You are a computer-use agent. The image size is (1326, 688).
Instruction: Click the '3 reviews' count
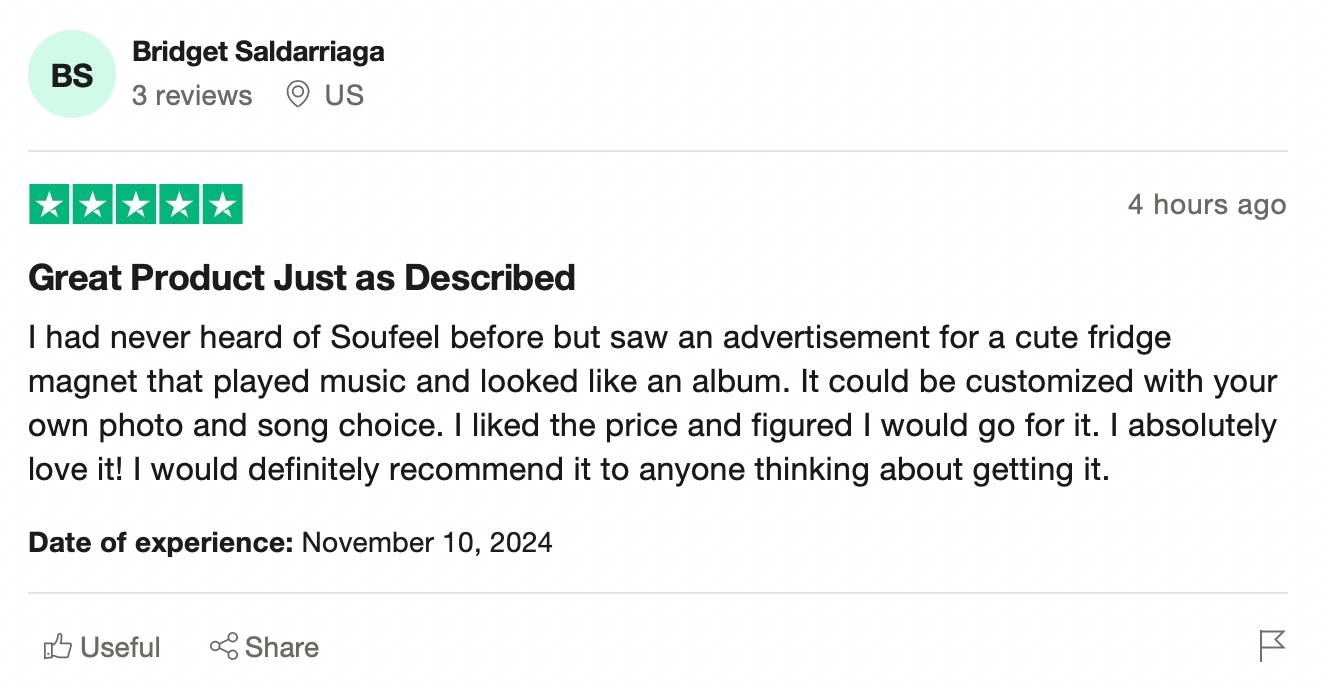[x=192, y=96]
